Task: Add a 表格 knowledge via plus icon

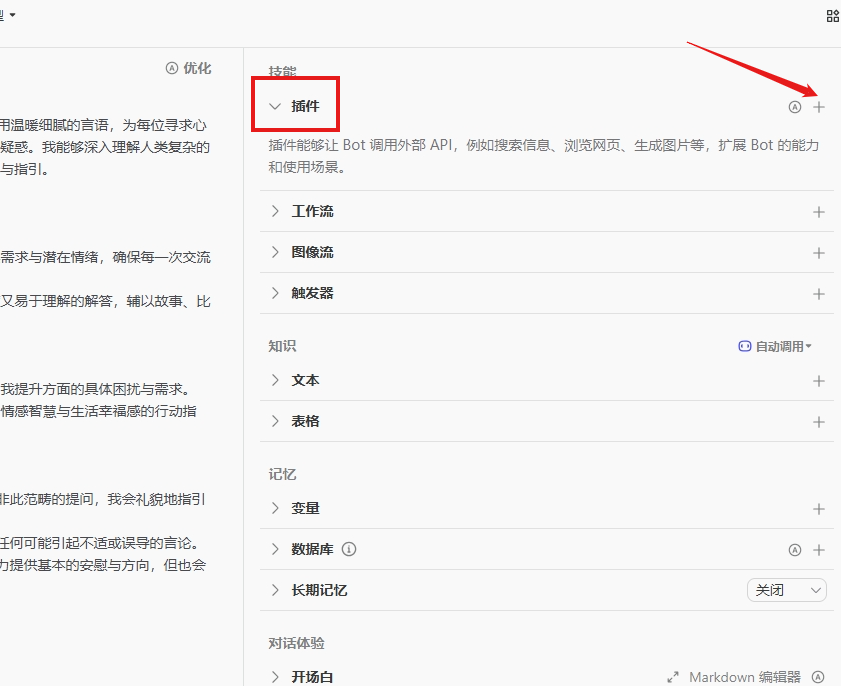Action: pyautogui.click(x=818, y=422)
